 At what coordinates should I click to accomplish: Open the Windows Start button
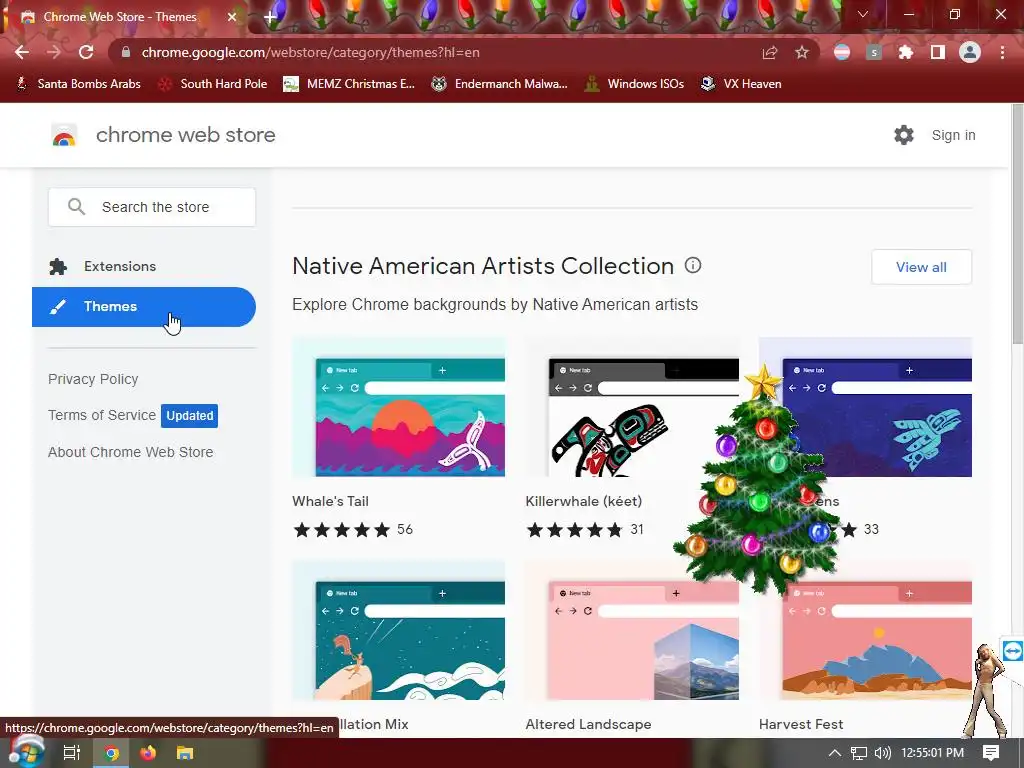(x=26, y=752)
